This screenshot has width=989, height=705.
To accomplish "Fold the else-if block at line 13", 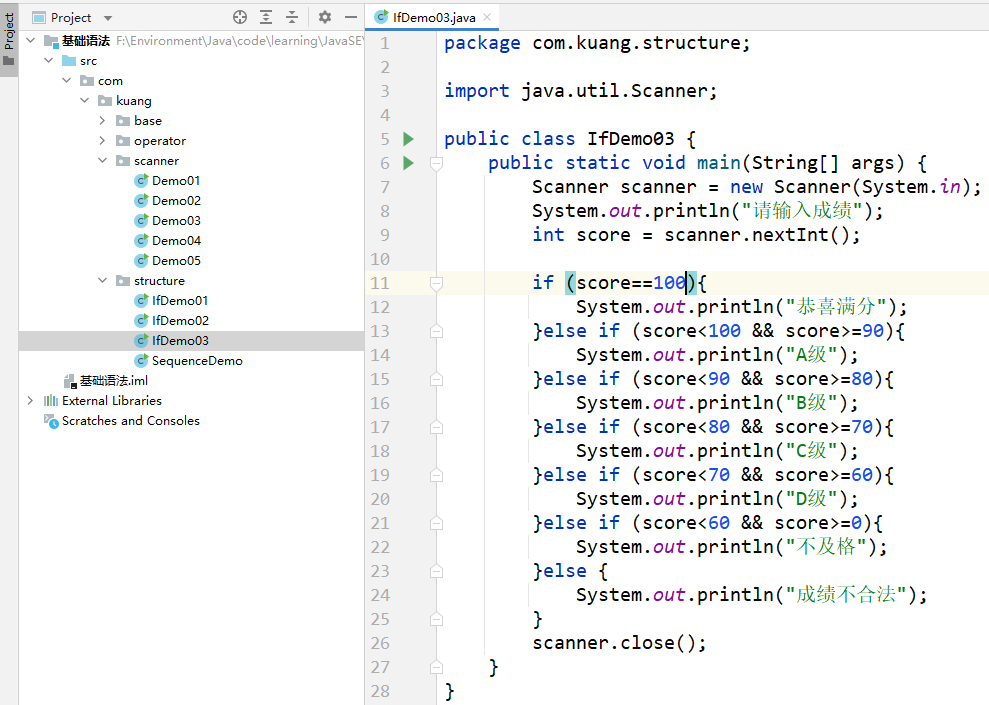I will 436,331.
